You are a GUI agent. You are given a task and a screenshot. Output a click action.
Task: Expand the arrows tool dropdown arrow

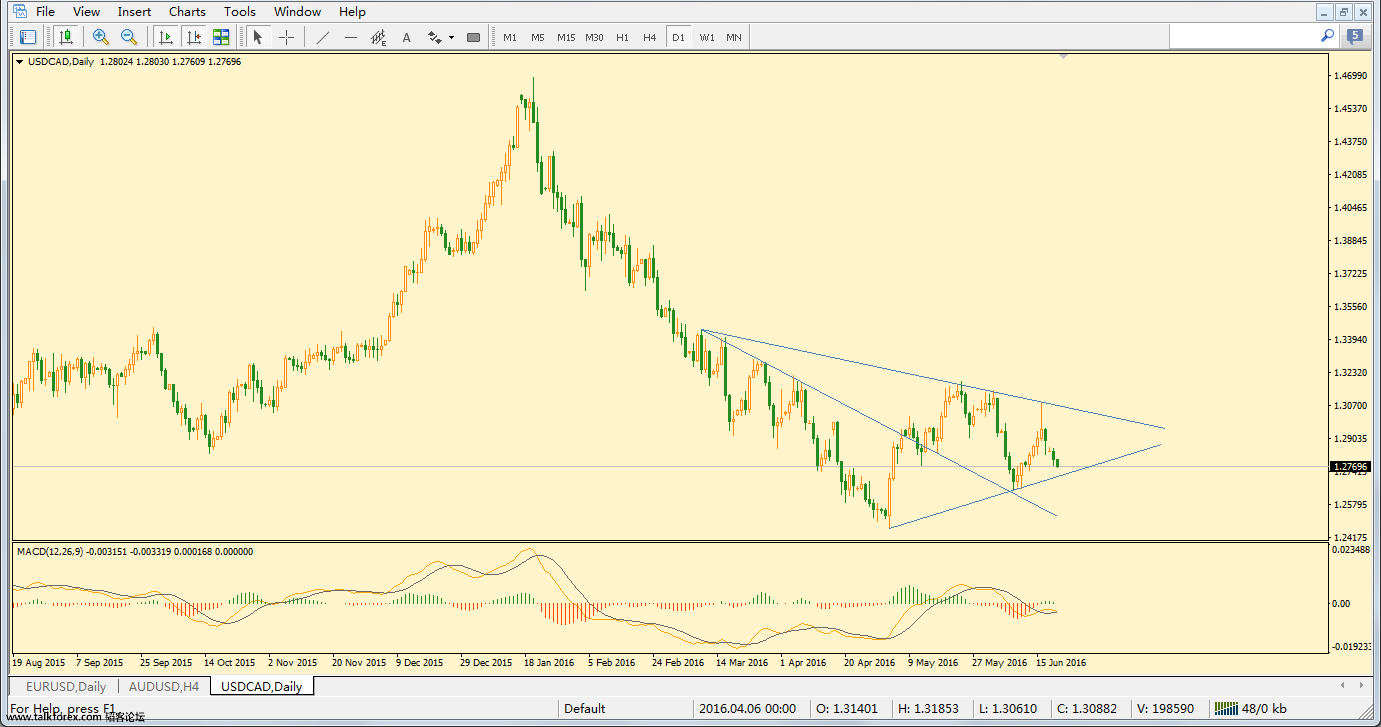tap(451, 38)
